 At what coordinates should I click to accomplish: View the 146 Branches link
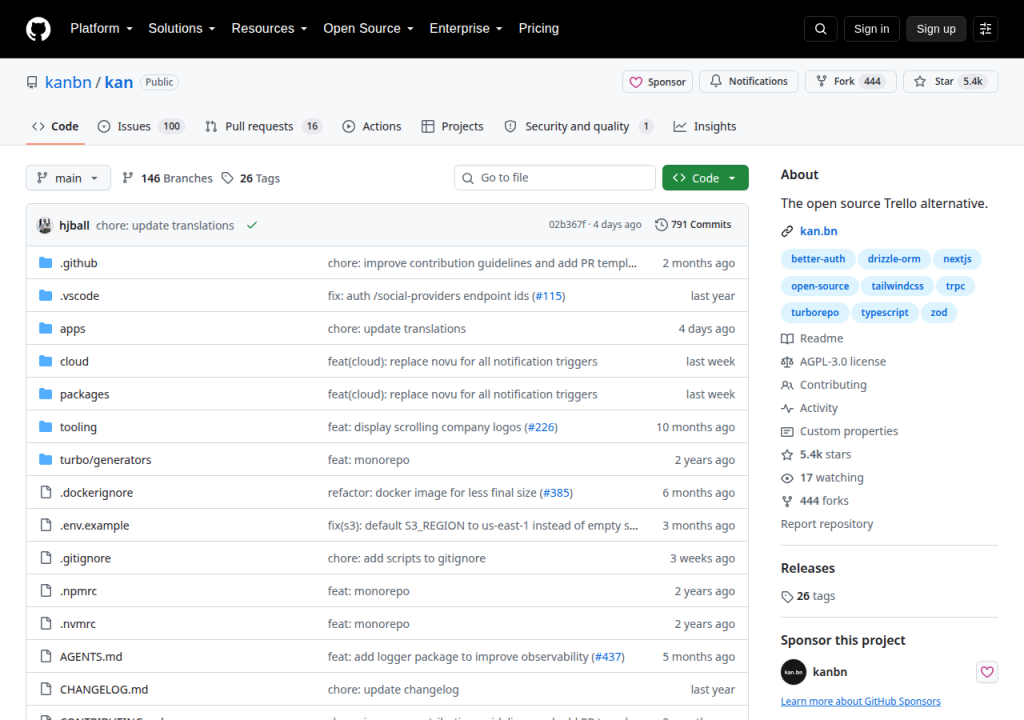167,178
